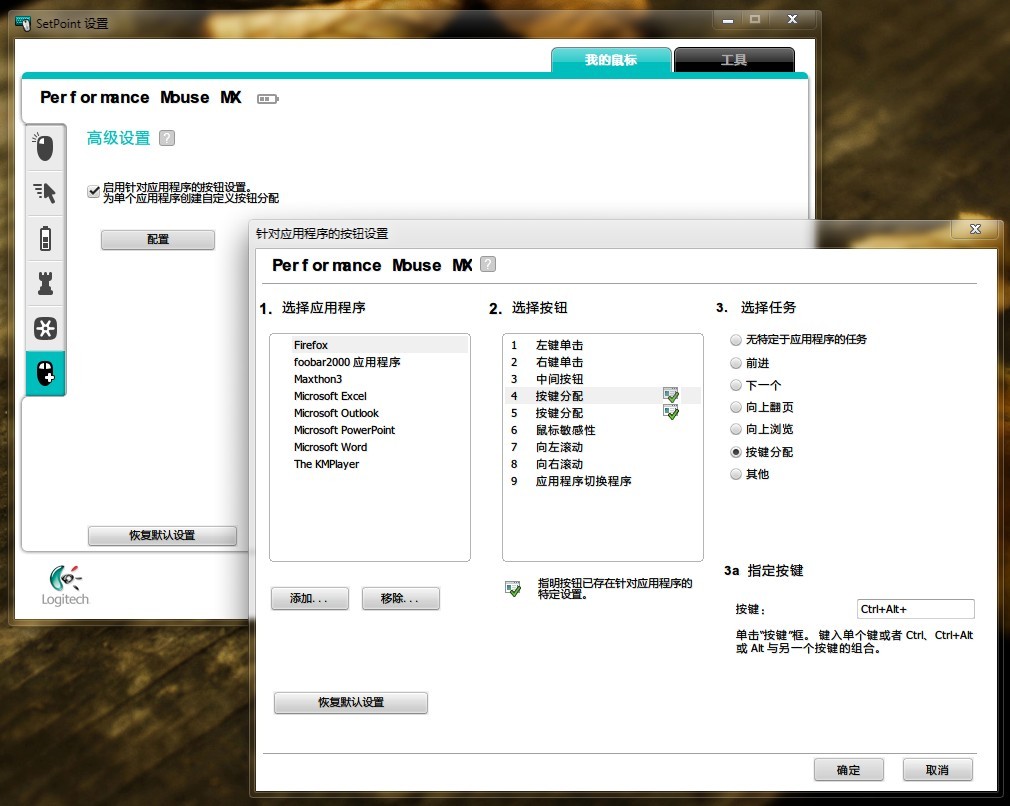The width and height of the screenshot is (1010, 806).
Task: Select the 其他 radio option
Action: [736, 474]
